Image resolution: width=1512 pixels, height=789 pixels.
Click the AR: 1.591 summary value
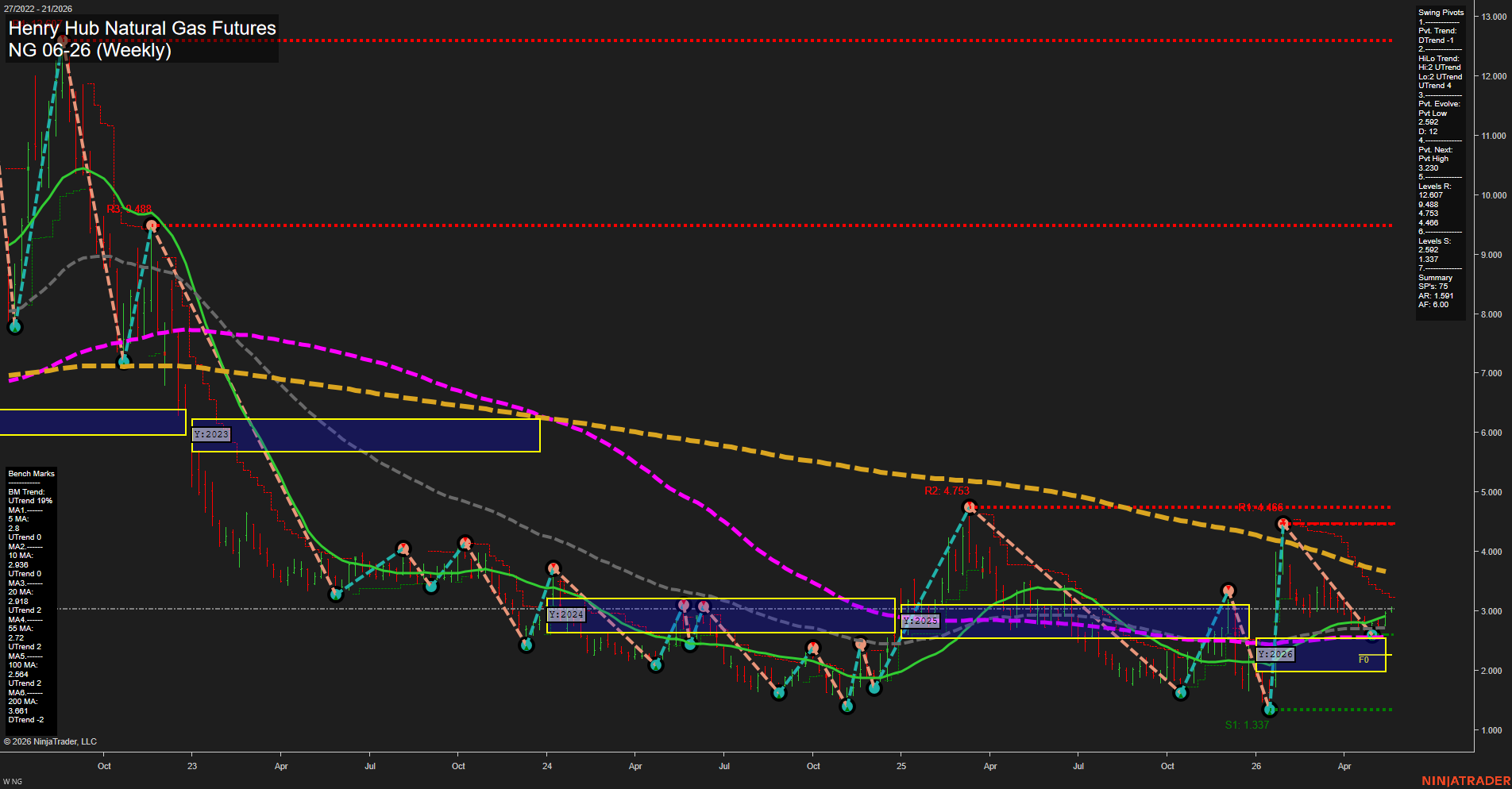tap(1436, 296)
